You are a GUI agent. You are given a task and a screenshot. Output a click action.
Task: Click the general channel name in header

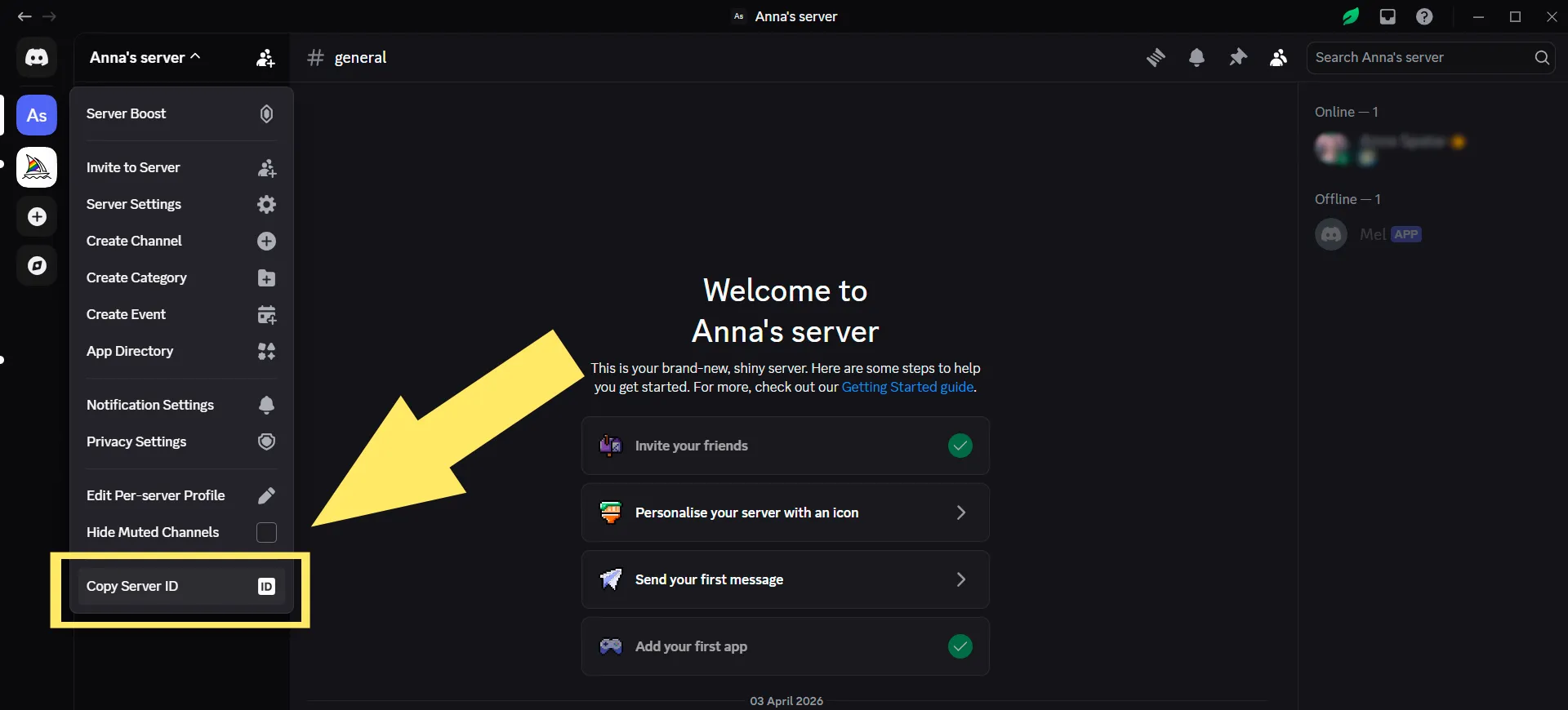(x=360, y=57)
